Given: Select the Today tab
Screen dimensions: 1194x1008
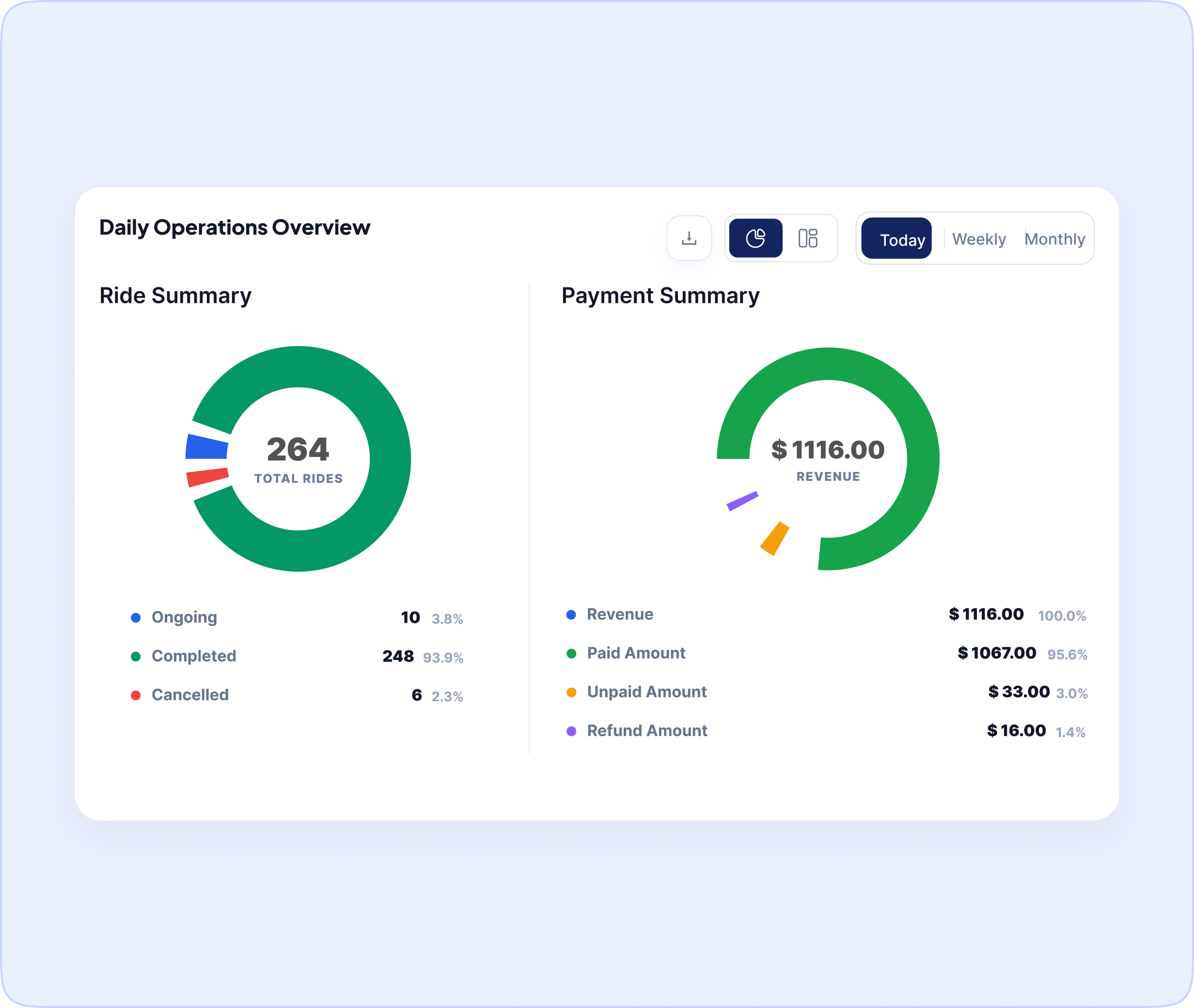Looking at the screenshot, I should point(896,239).
